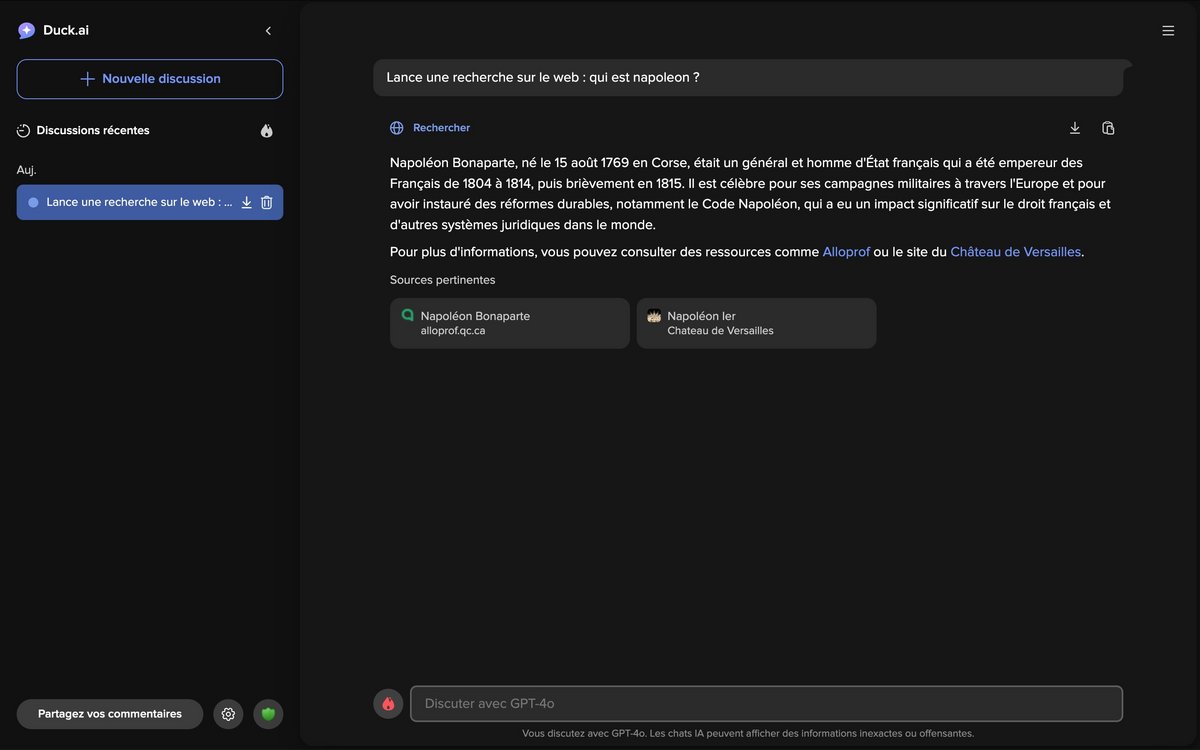Click the 'Auj.' date heading
Image resolution: width=1200 pixels, height=750 pixels.
[x=27, y=170]
